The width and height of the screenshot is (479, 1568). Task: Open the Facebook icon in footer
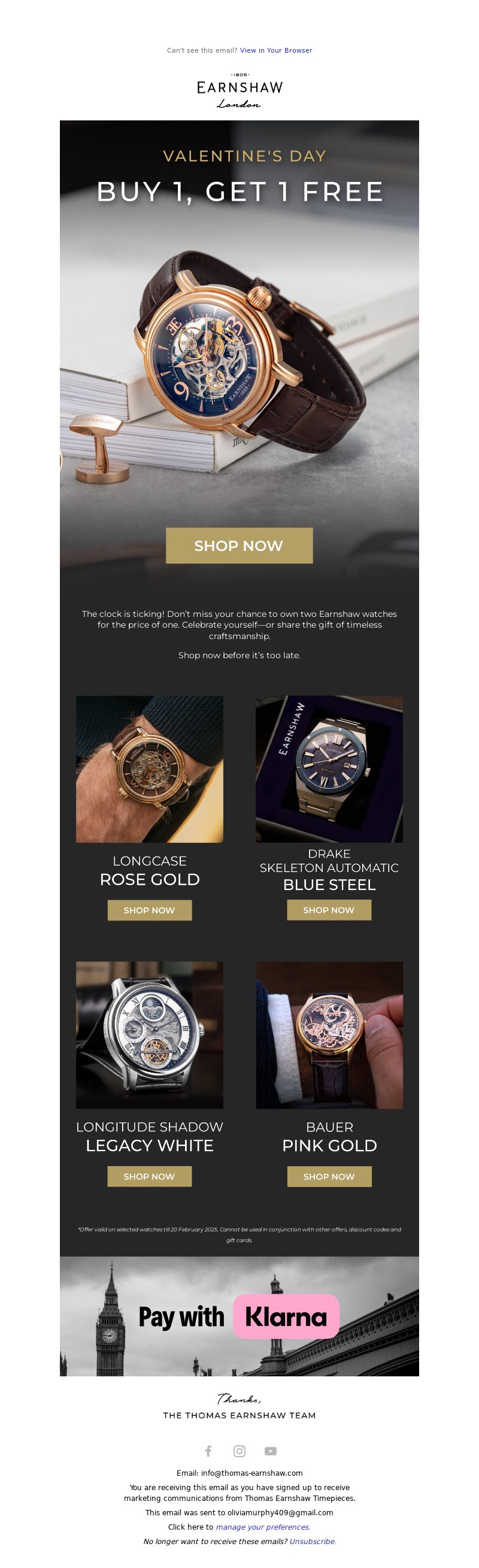point(208,1451)
